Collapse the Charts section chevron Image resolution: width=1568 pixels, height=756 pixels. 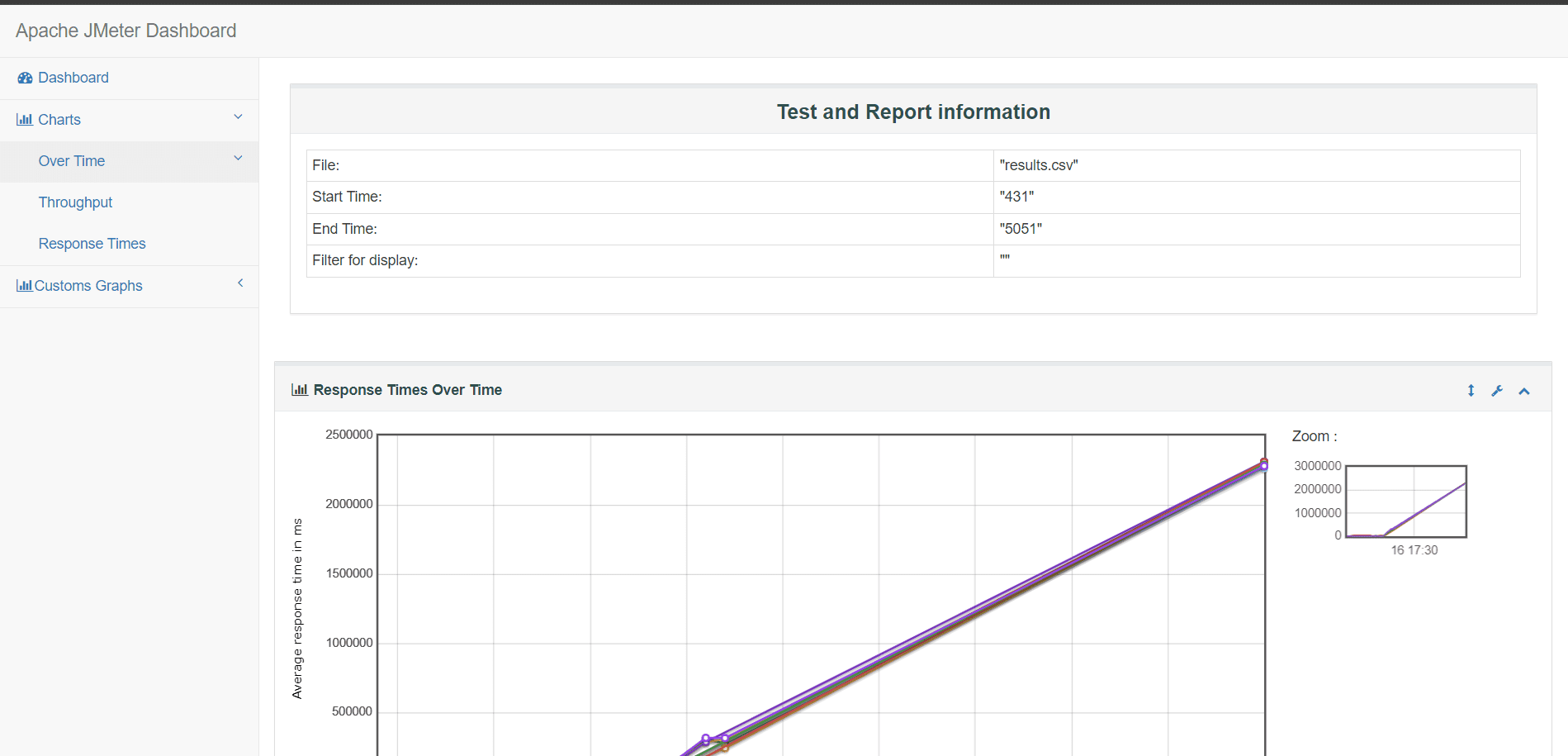[x=238, y=116]
